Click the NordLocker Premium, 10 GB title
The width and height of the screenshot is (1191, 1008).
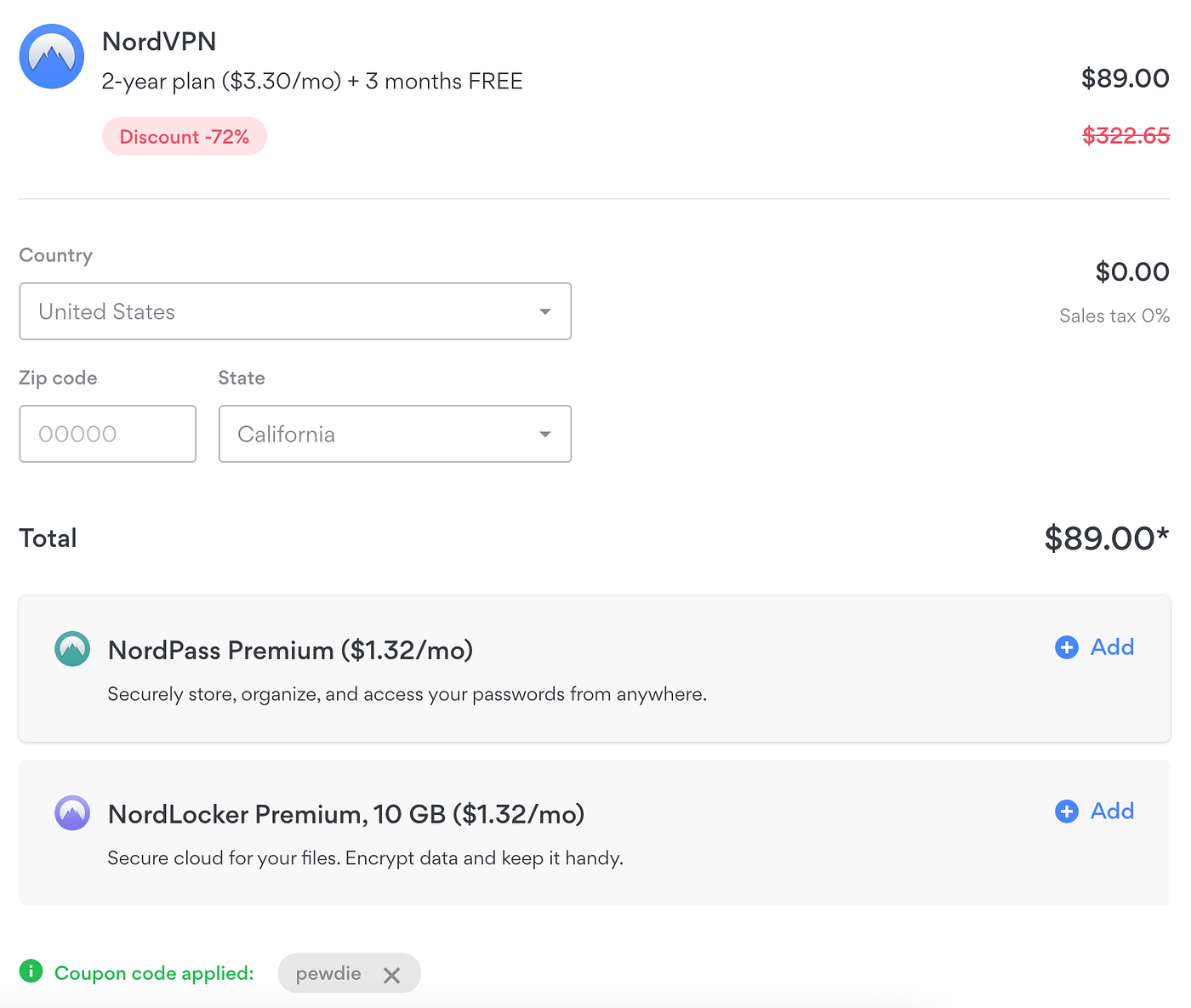coord(345,815)
